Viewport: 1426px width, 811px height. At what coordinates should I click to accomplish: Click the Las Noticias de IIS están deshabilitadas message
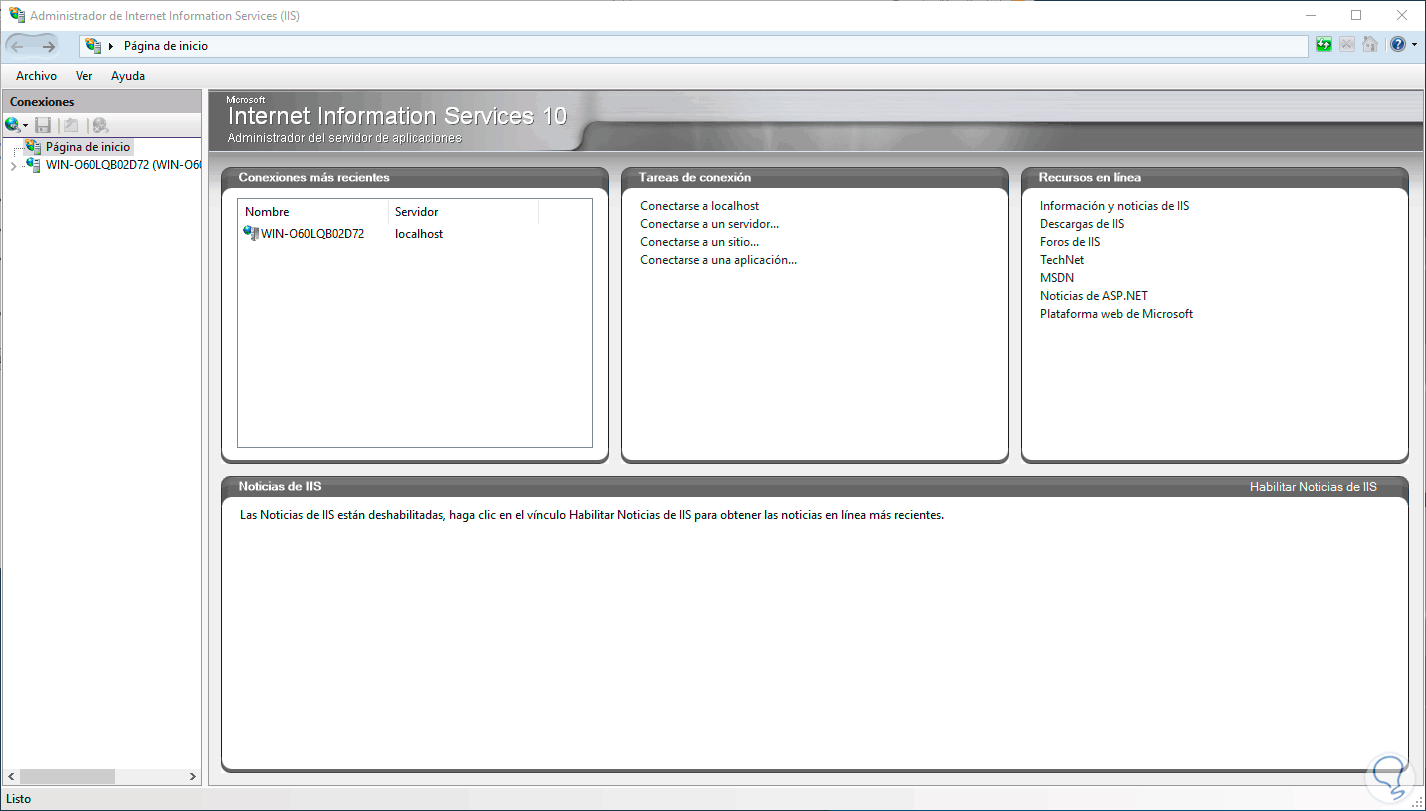(x=592, y=516)
